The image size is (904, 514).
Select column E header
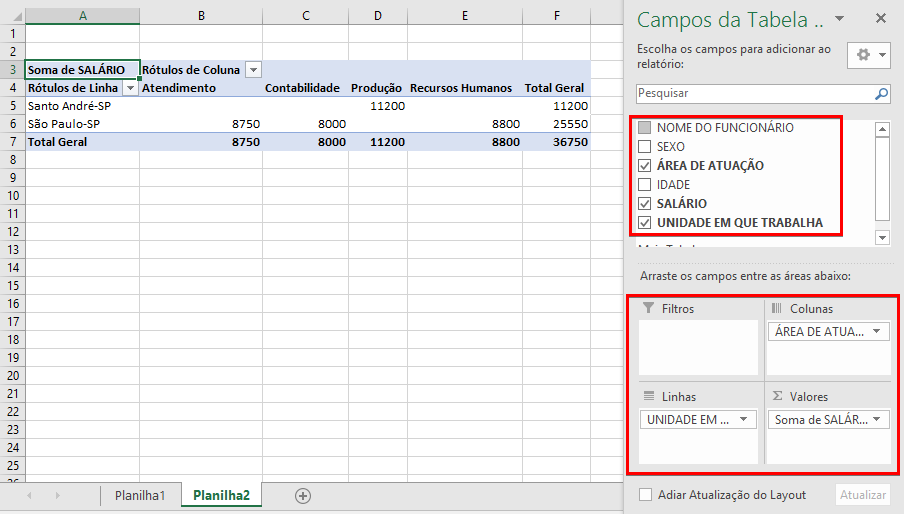(x=465, y=16)
